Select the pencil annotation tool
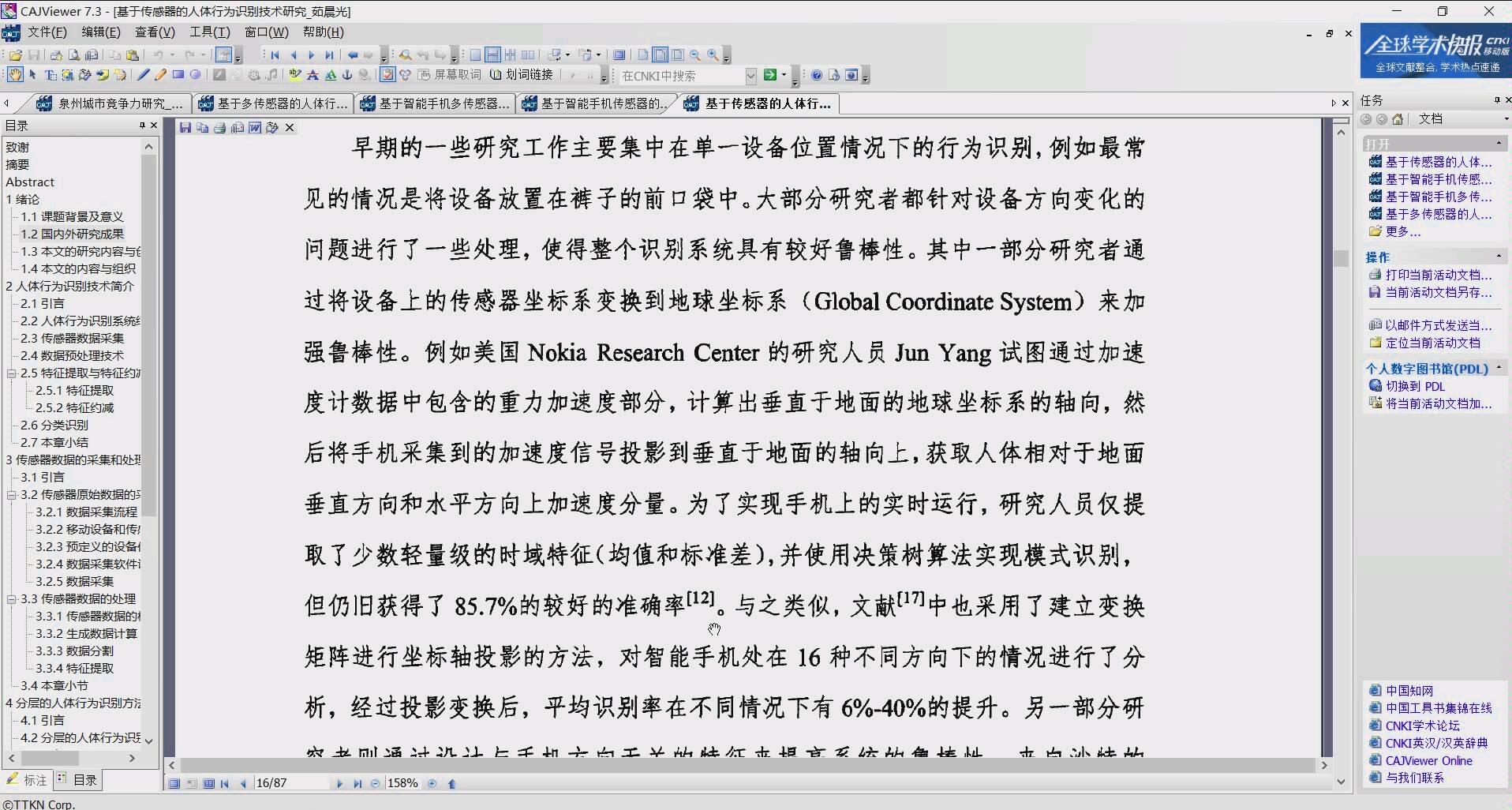This screenshot has width=1512, height=810. 159,75
